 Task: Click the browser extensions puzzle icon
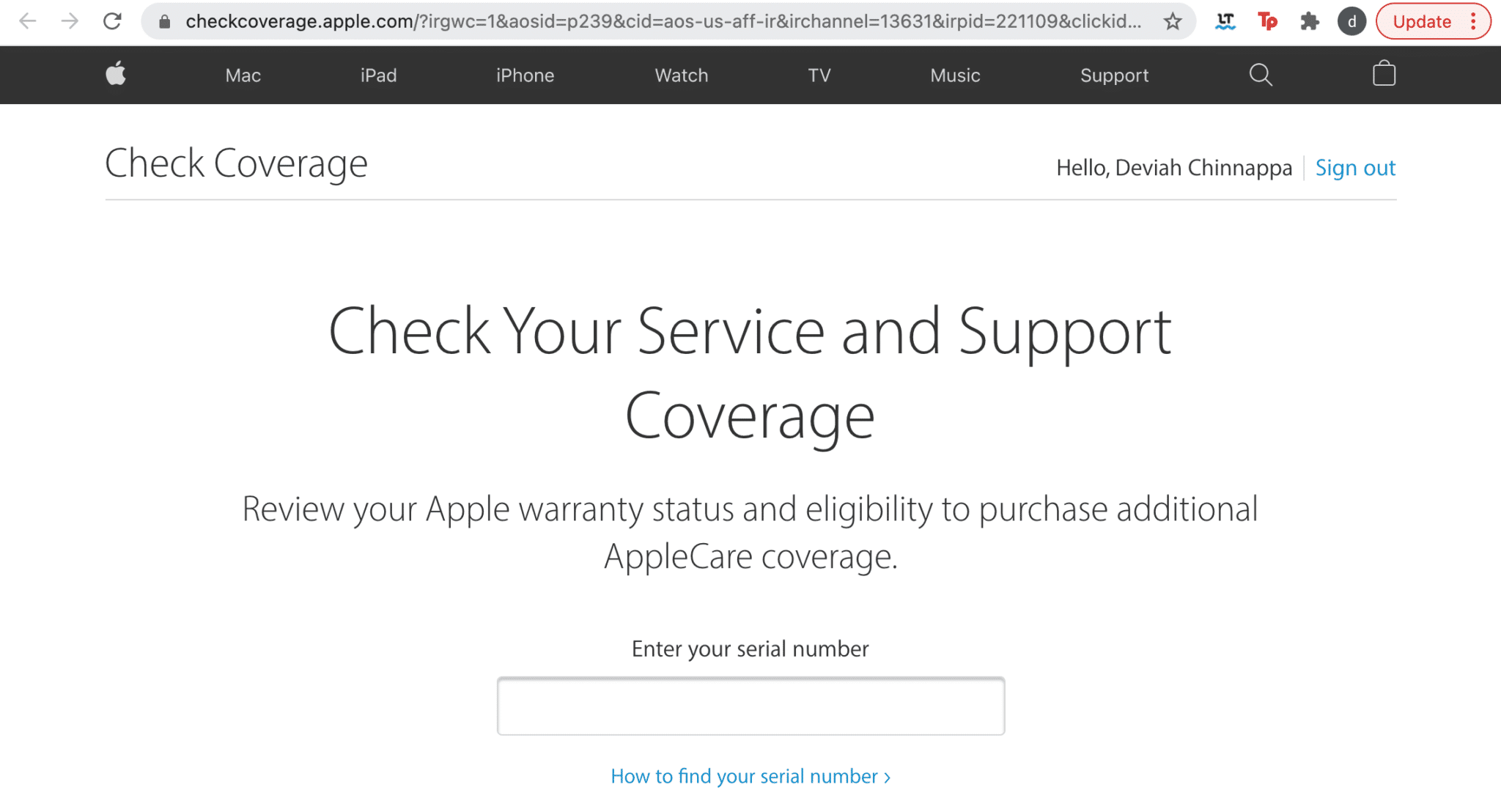pyautogui.click(x=1312, y=23)
